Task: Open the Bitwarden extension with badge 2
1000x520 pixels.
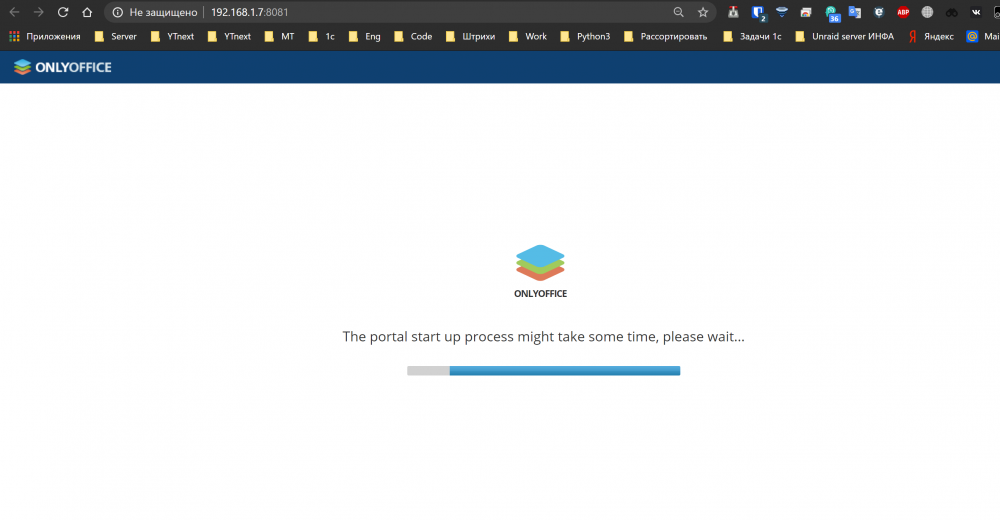Action: pos(758,13)
